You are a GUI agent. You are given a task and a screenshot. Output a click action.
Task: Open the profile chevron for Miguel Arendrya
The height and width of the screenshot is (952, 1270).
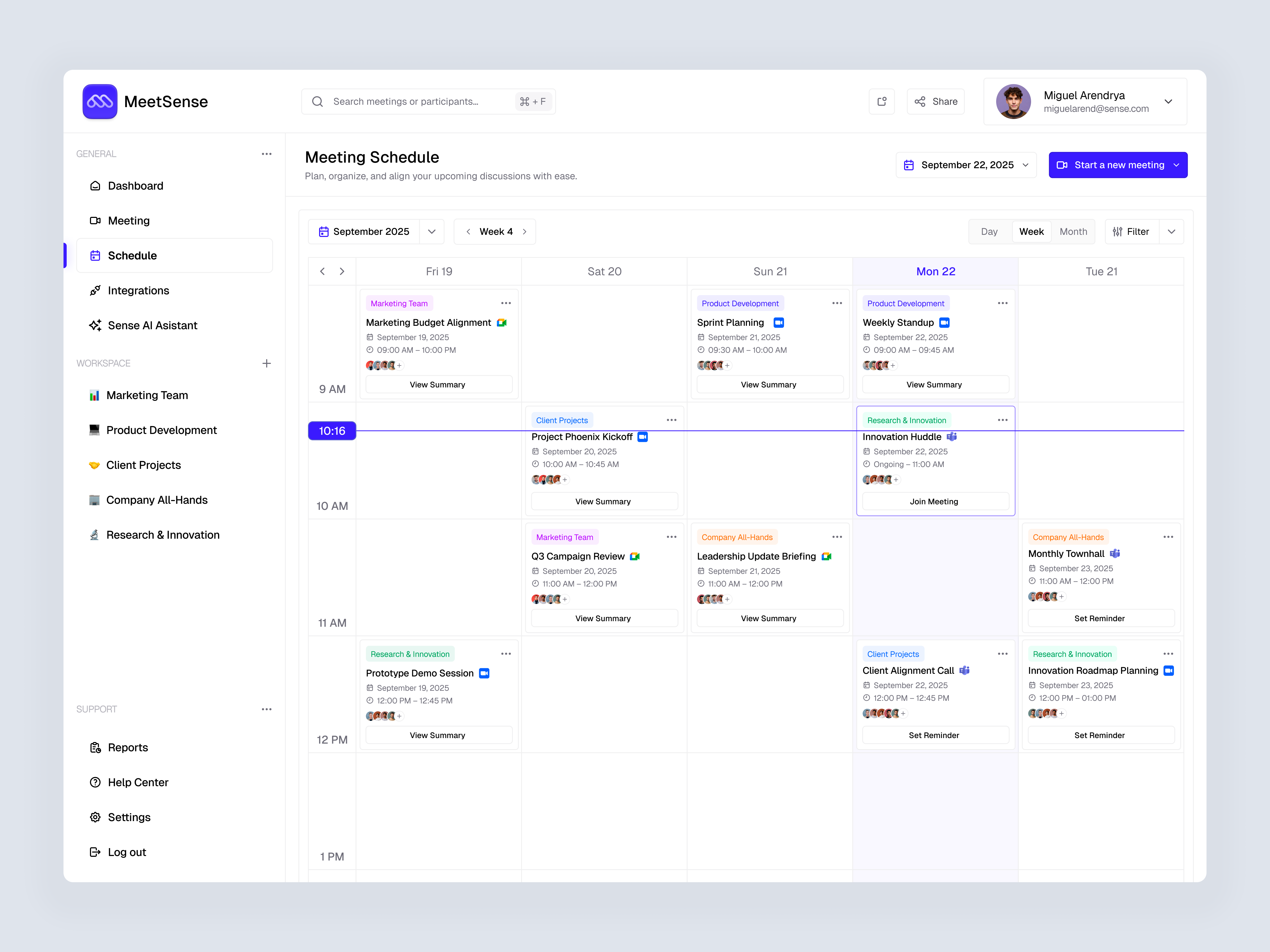[x=1168, y=102]
